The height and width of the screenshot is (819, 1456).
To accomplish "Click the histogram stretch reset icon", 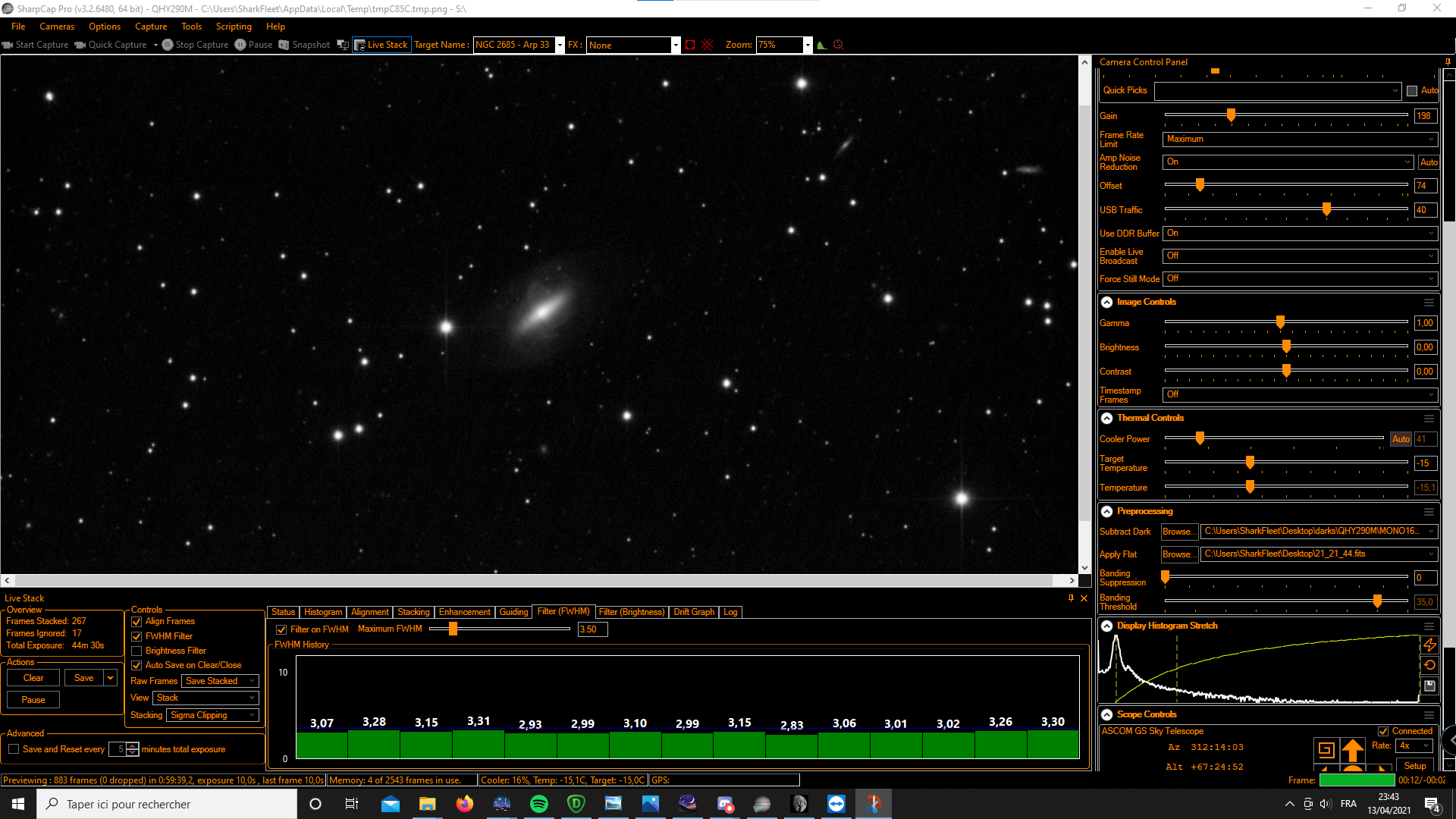I will coord(1429,665).
